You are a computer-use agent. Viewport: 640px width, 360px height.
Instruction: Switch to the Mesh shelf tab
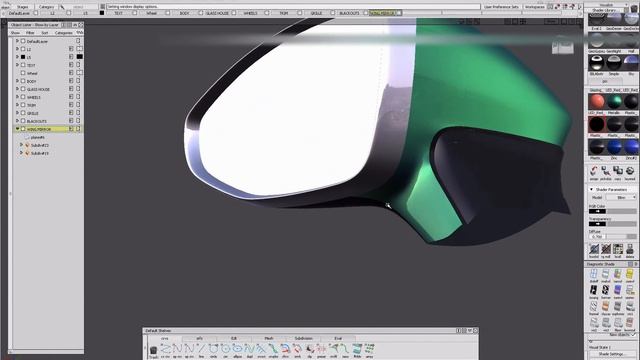(269, 338)
